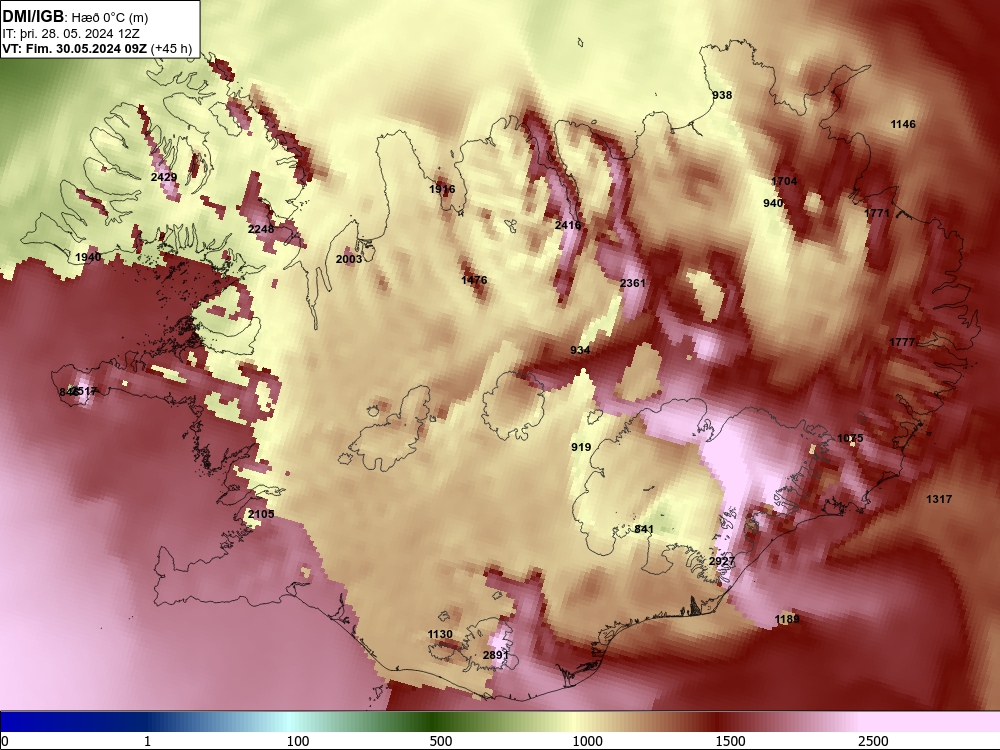Click the map value 1771
Screen dimensions: 1000x750
(877, 213)
